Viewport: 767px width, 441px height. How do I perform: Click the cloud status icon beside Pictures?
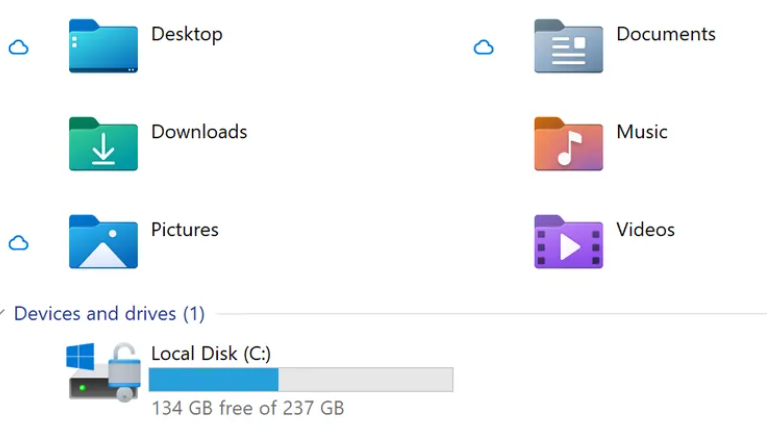(19, 243)
